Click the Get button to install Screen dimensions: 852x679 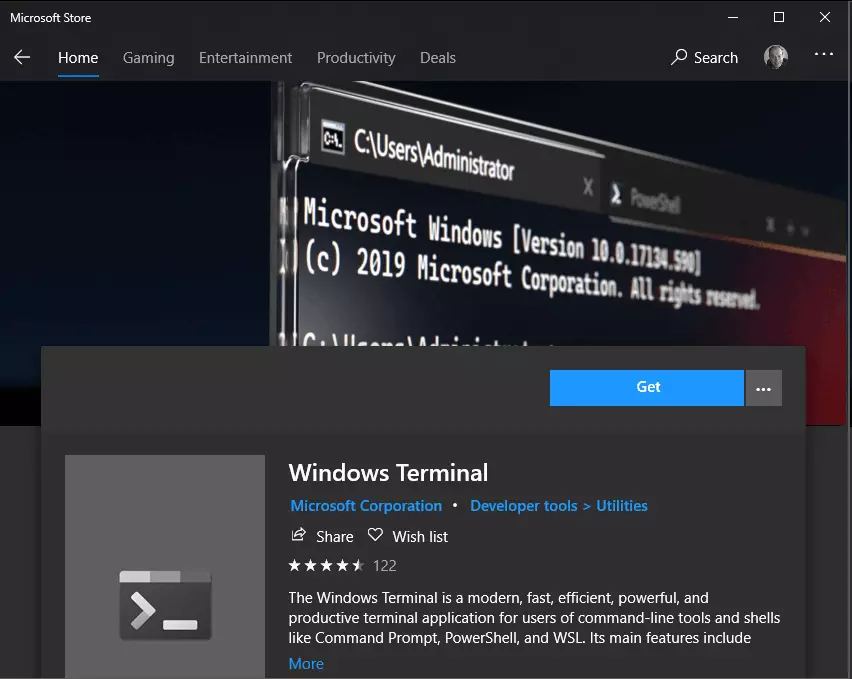point(646,387)
